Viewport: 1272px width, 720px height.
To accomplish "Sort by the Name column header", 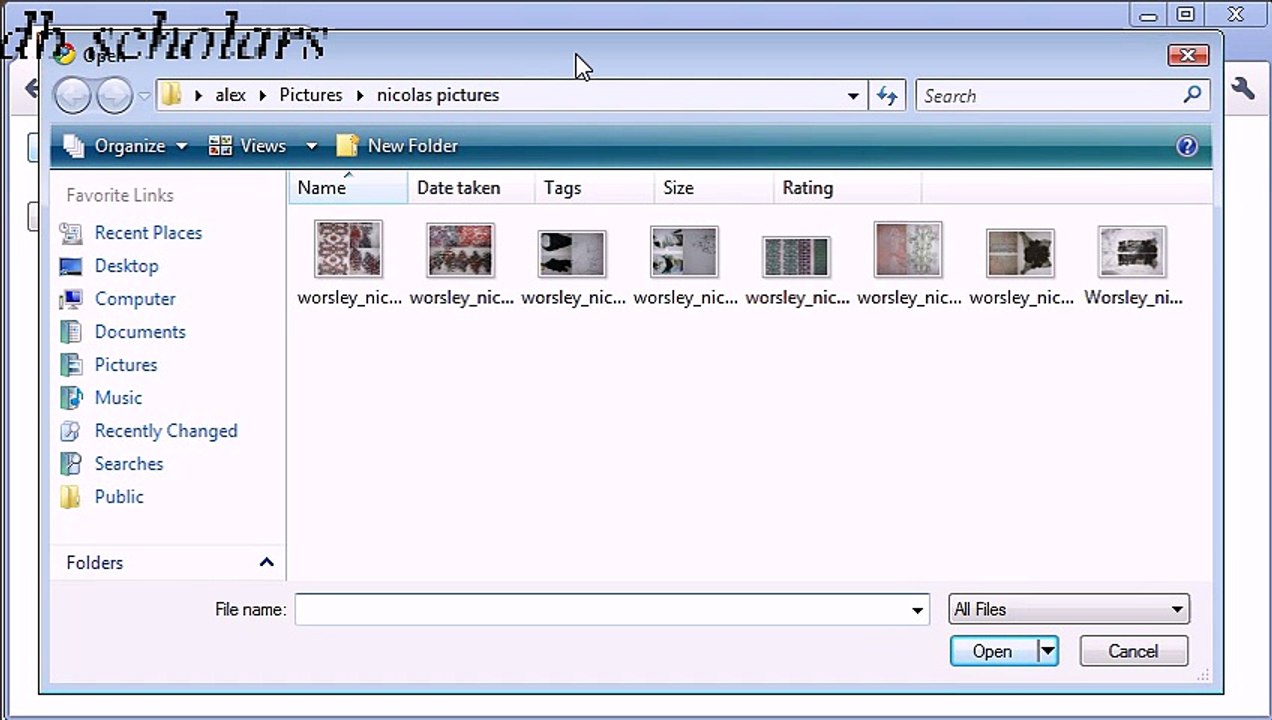I will pos(347,188).
